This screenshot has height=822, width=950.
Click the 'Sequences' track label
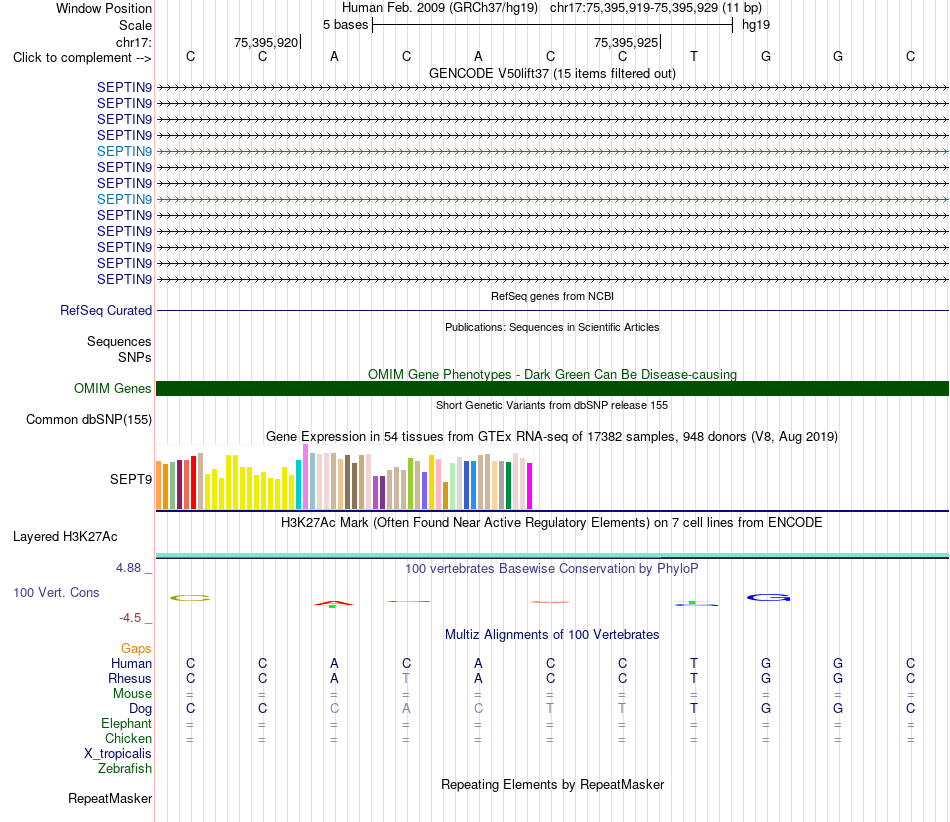tap(119, 342)
